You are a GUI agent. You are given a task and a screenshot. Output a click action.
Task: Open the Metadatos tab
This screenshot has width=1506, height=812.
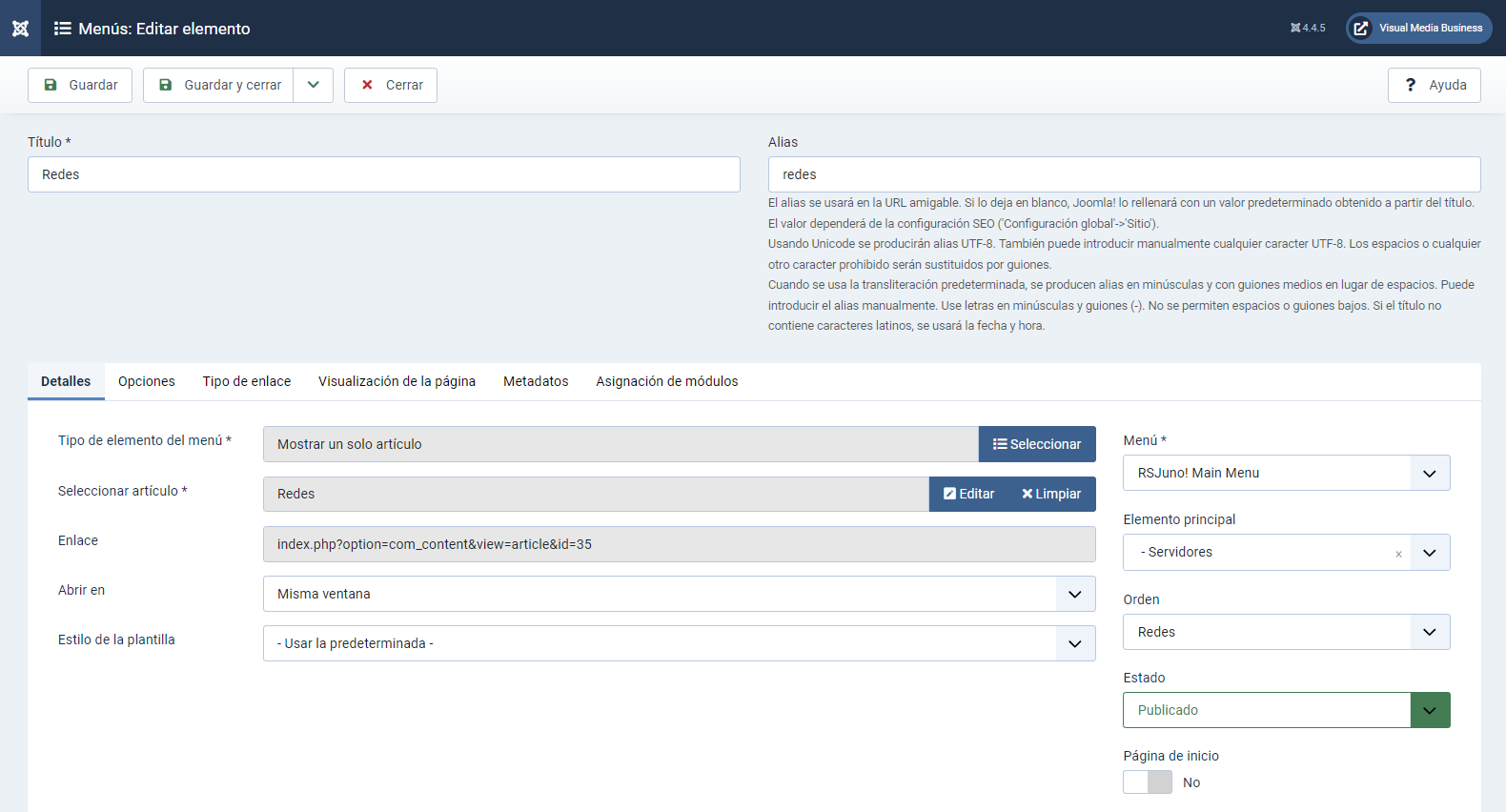[536, 381]
